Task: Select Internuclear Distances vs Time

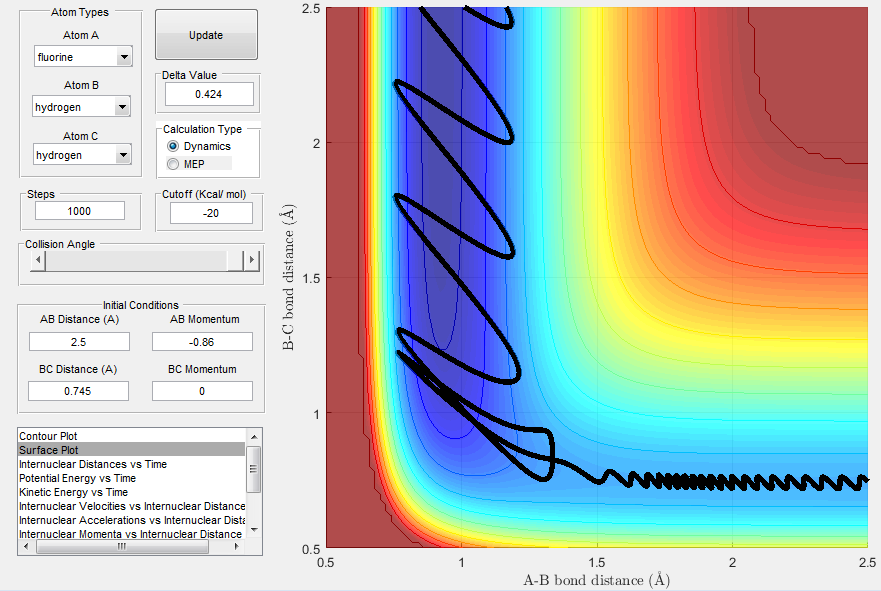Action: (131, 464)
